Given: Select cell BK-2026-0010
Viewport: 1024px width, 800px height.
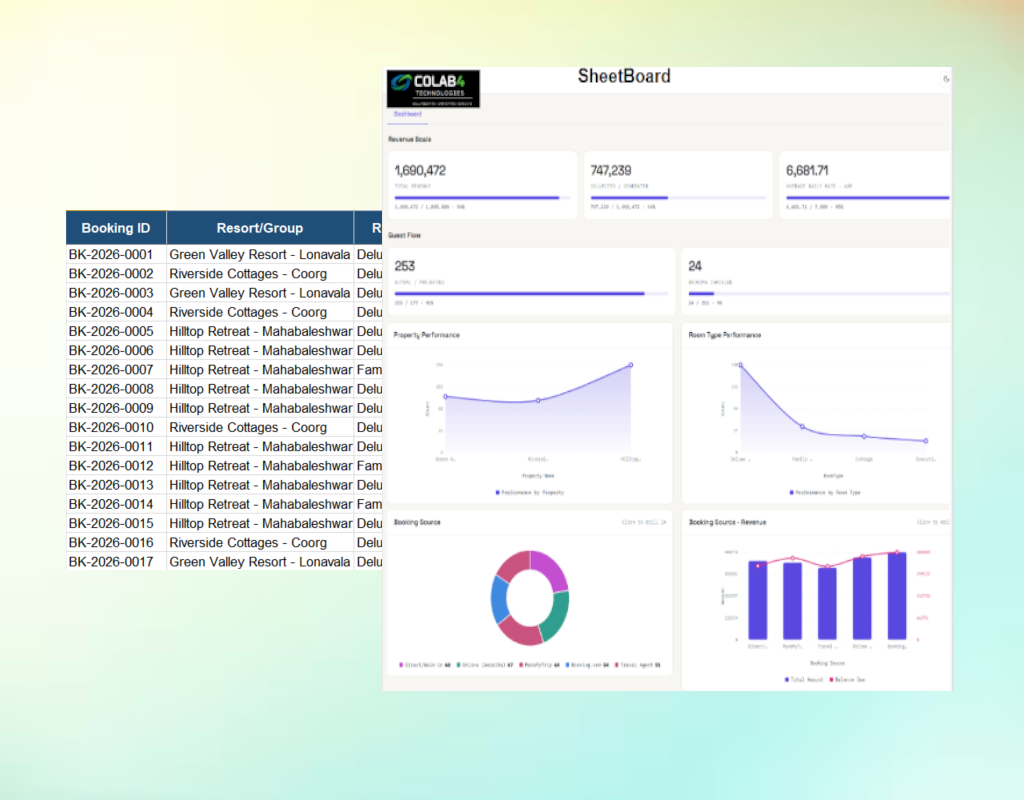Looking at the screenshot, I should [116, 427].
